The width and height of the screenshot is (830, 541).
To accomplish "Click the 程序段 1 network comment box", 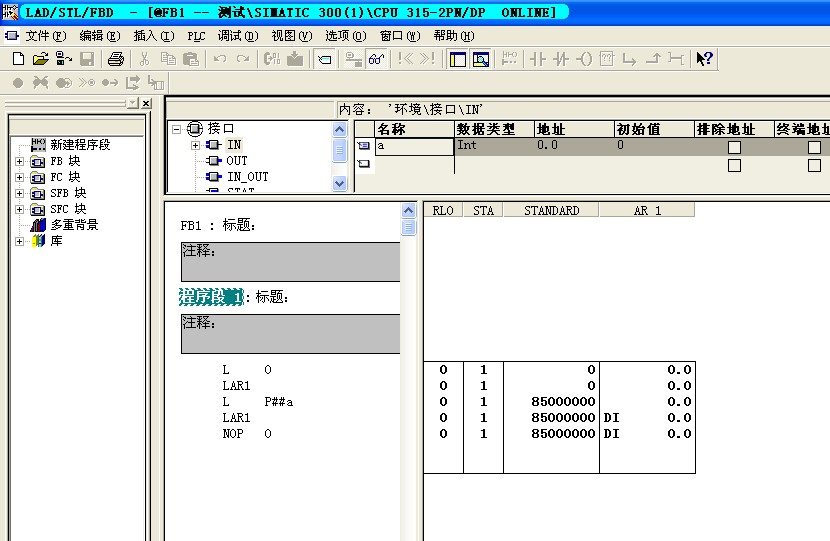I will click(x=291, y=333).
